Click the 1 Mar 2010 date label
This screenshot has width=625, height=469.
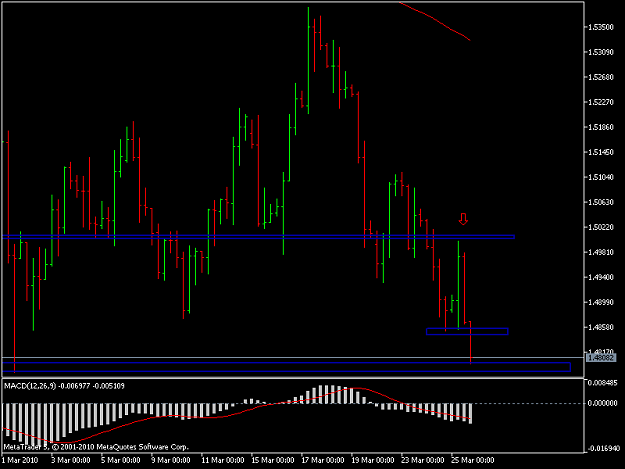20,460
